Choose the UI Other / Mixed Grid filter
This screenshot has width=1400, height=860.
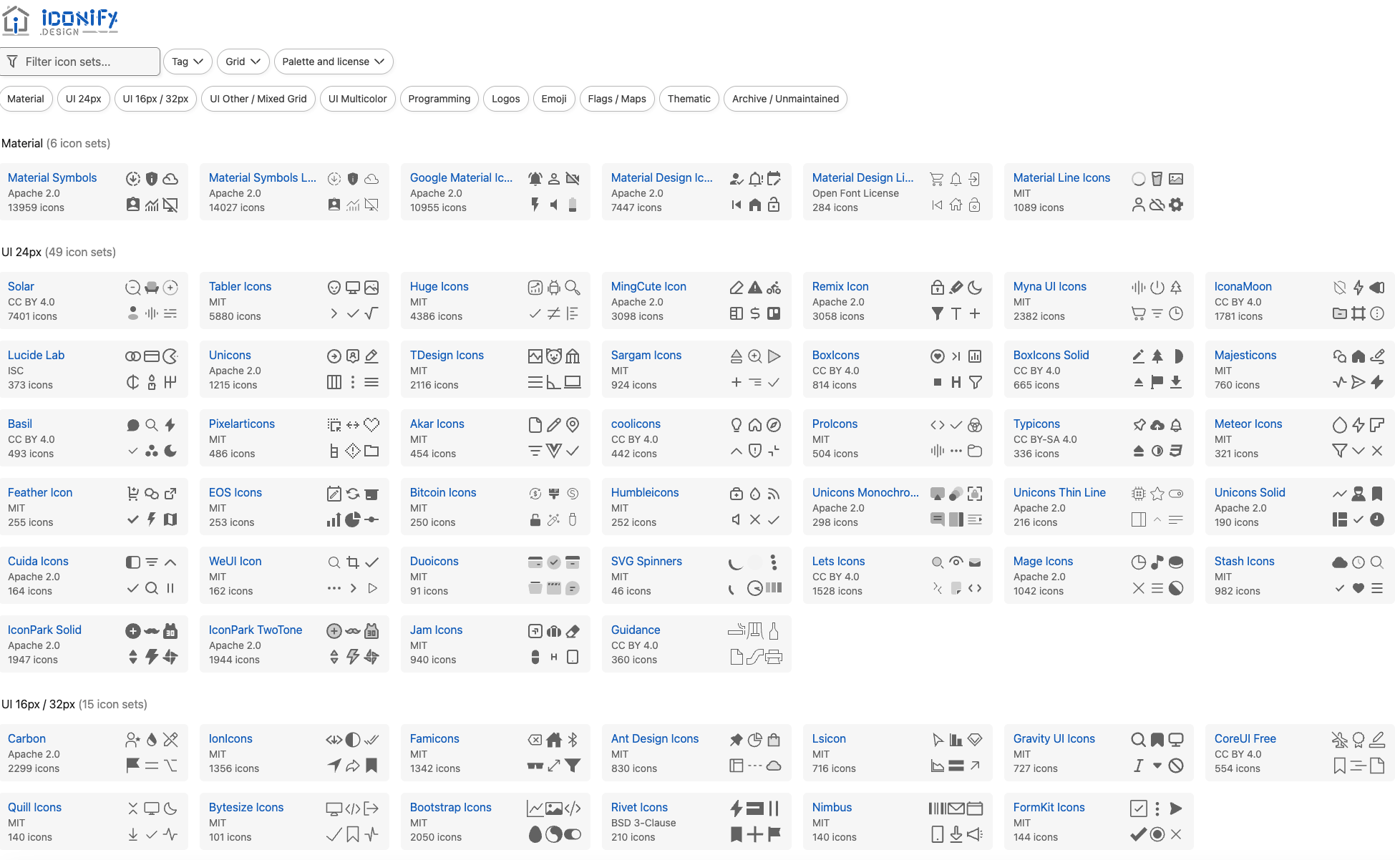pos(258,99)
